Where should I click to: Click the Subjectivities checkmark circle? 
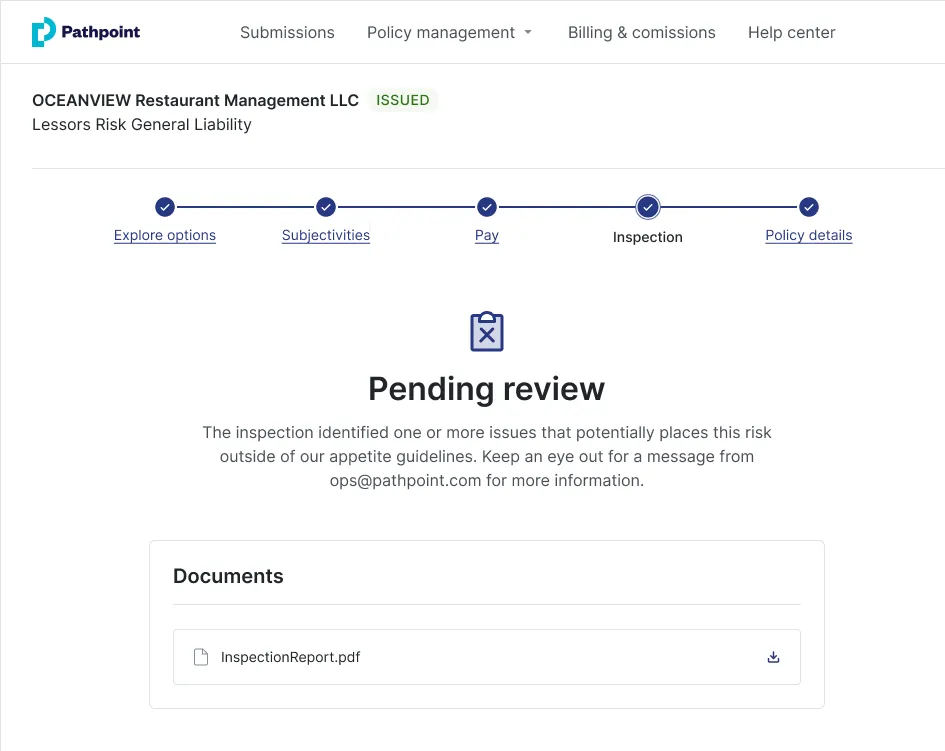pos(326,207)
